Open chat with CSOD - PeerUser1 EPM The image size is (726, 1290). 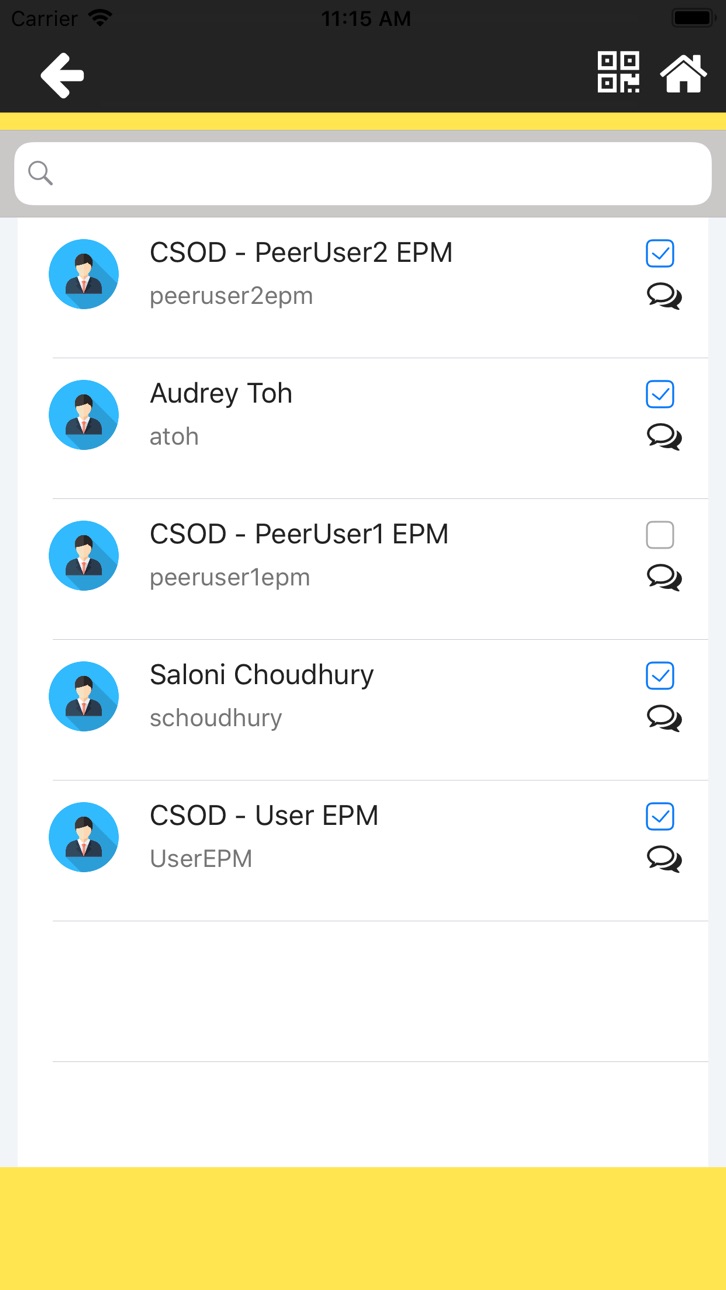(x=664, y=578)
